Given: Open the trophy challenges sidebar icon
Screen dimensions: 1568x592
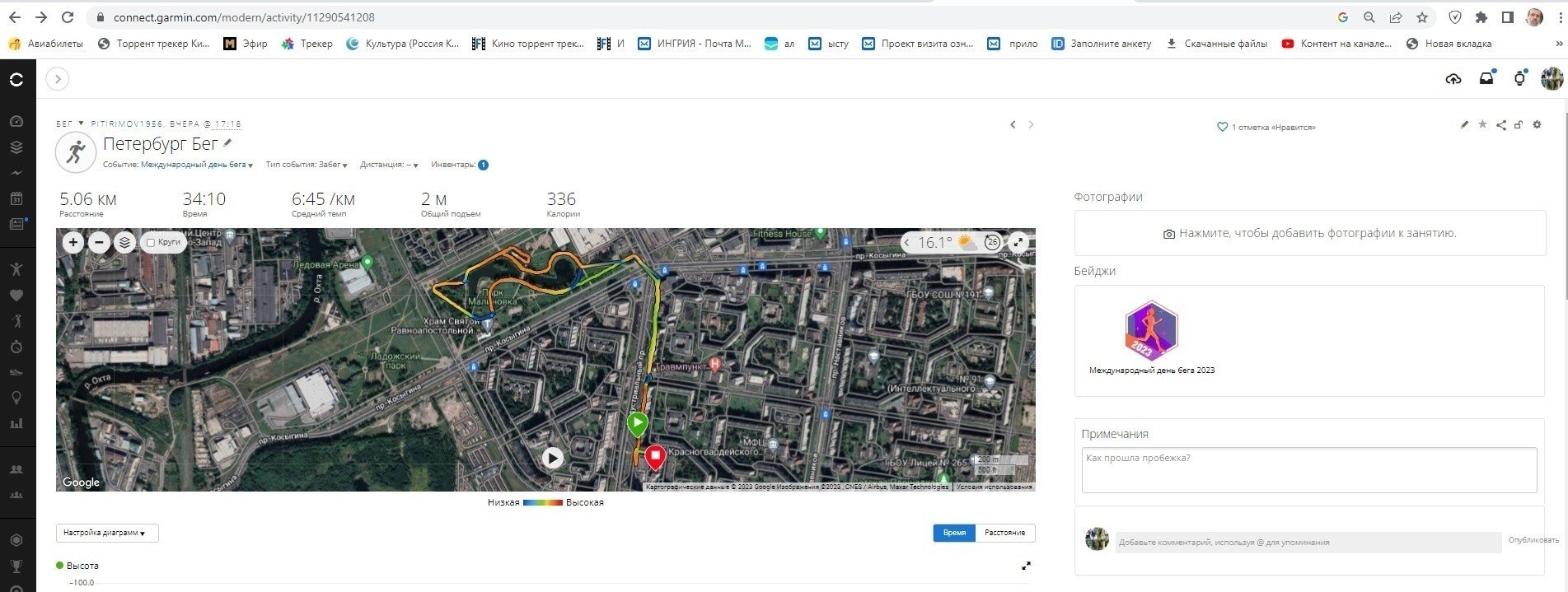Looking at the screenshot, I should pos(16,566).
